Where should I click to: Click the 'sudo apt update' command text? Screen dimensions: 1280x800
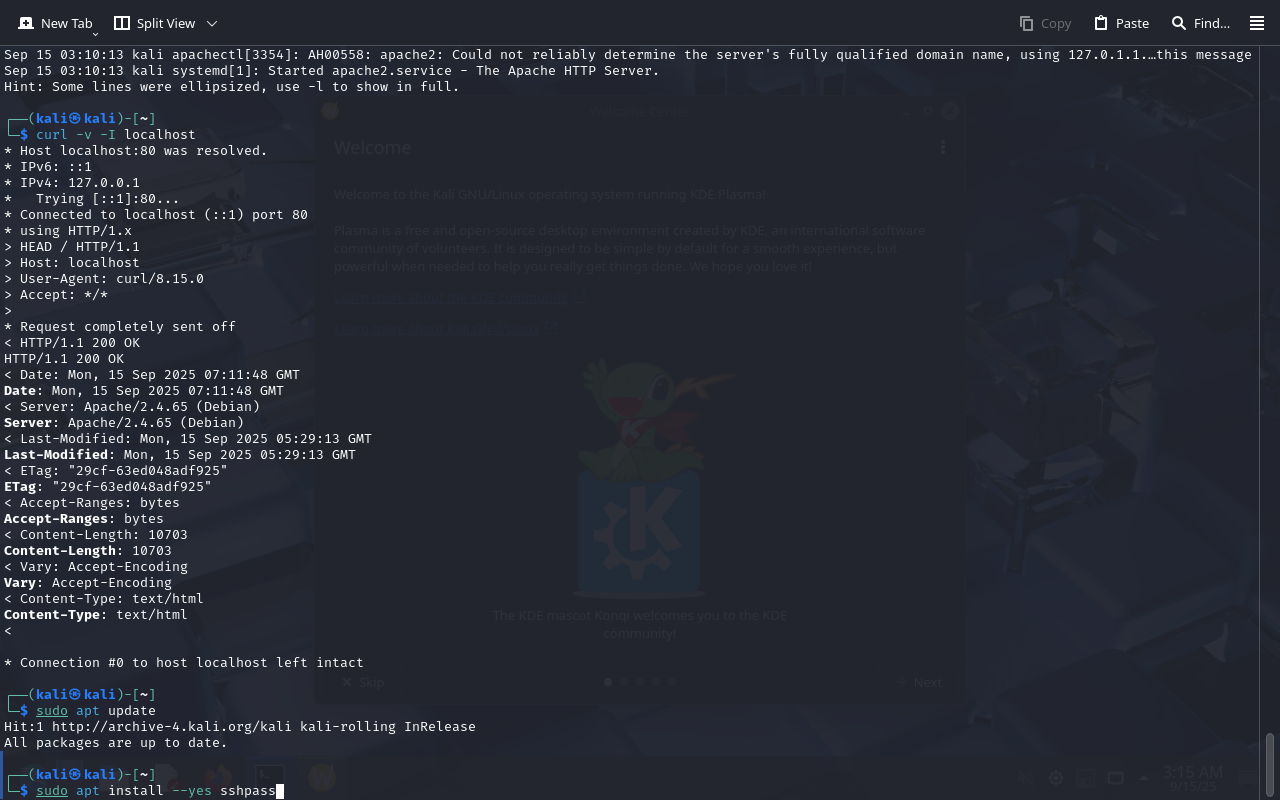click(96, 711)
